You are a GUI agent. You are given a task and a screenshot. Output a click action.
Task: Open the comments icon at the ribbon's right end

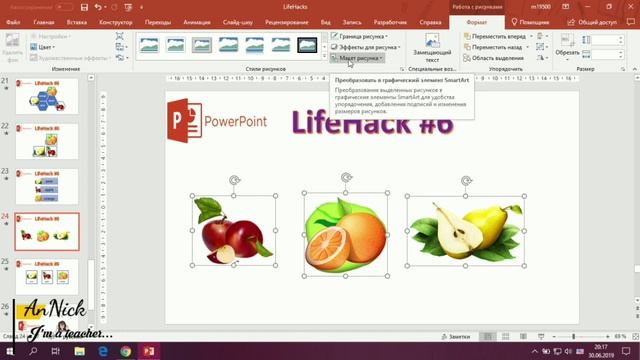pyautogui.click(x=631, y=22)
